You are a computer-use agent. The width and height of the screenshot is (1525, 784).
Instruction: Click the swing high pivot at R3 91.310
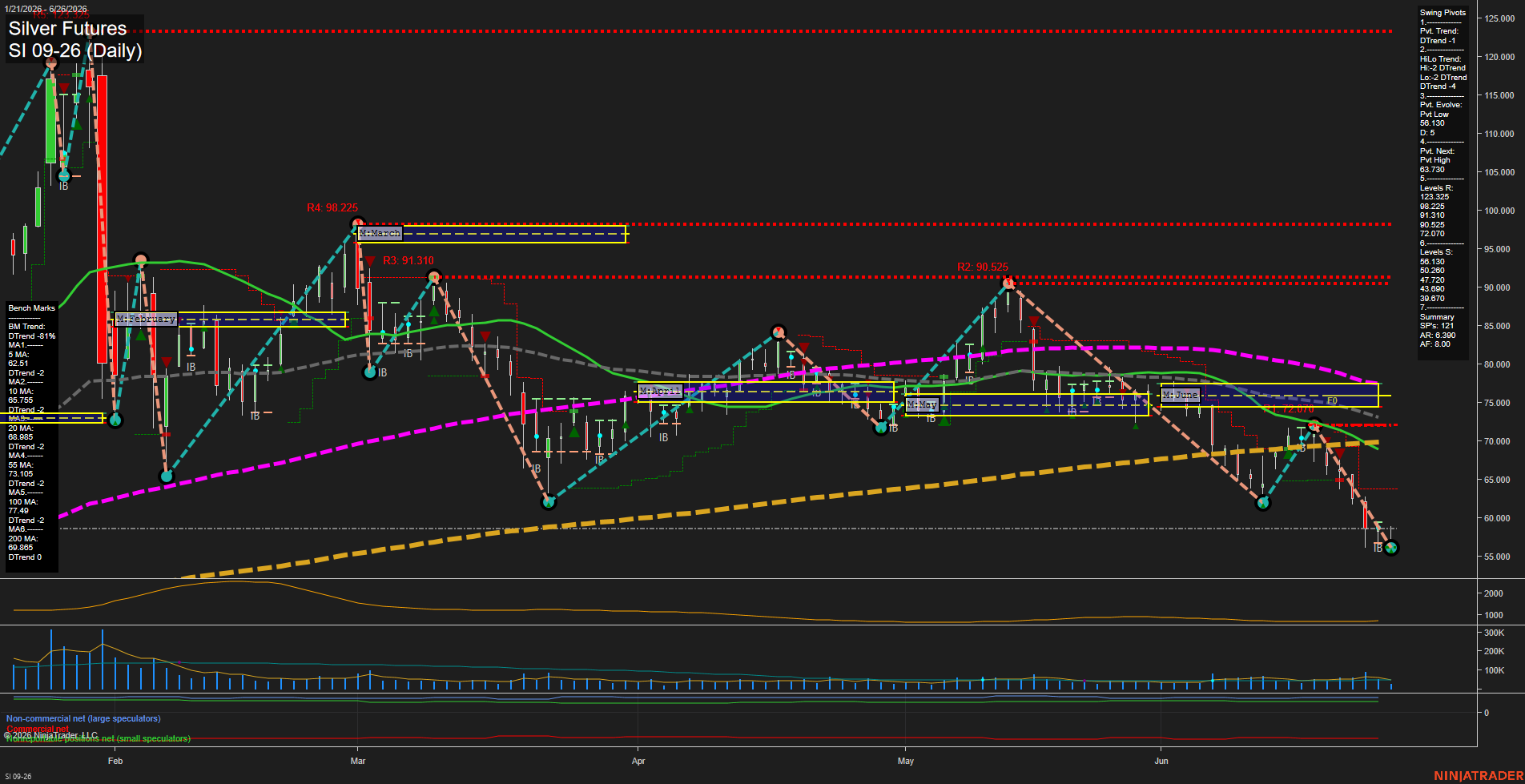tap(434, 277)
